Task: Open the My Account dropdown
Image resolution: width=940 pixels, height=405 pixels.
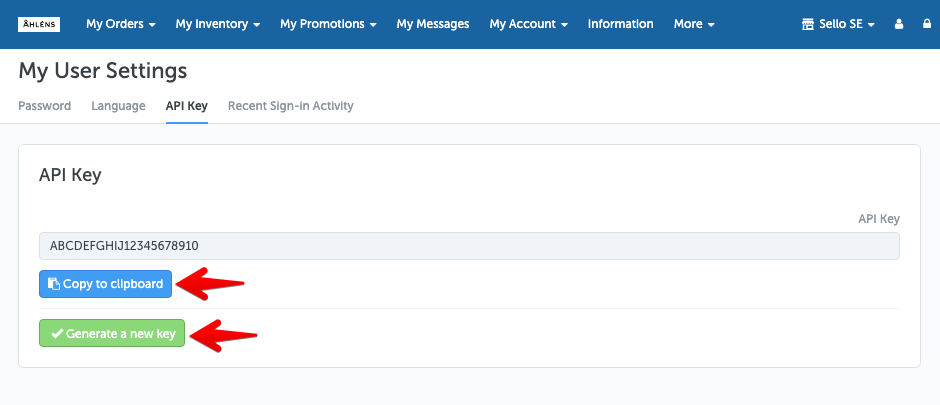Action: pyautogui.click(x=528, y=24)
